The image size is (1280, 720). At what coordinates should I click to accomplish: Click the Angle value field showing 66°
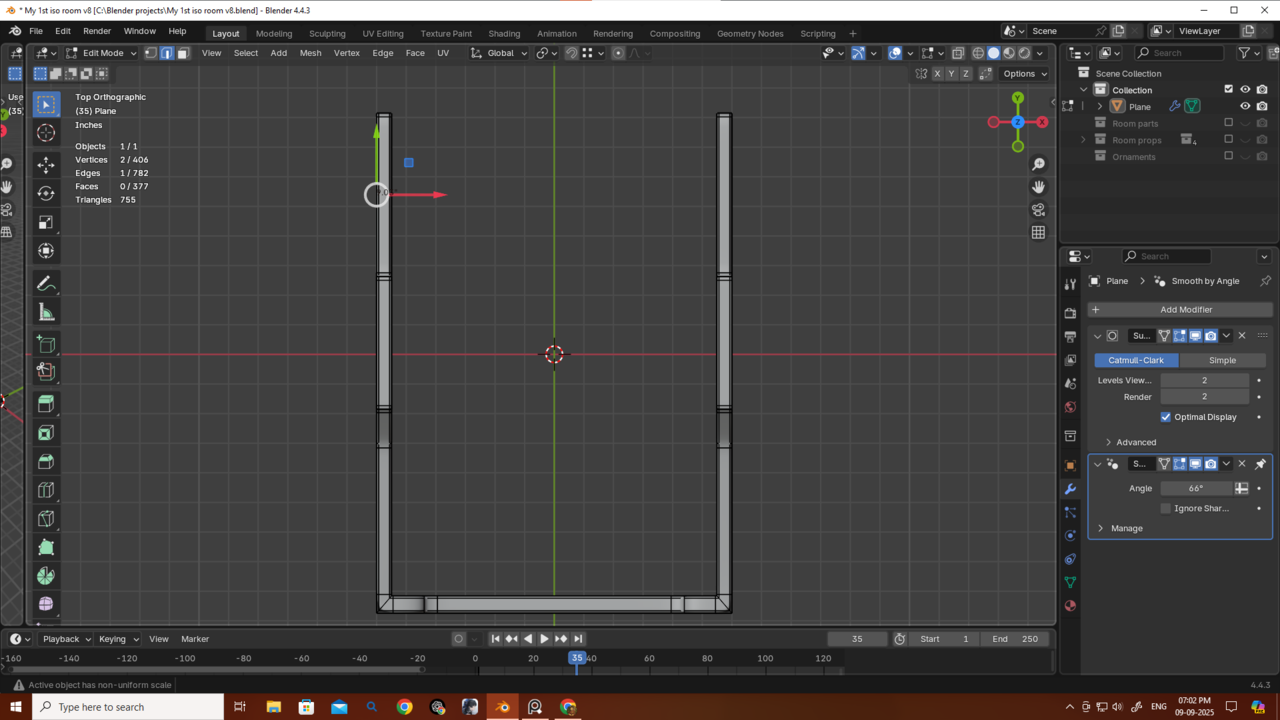click(x=1196, y=488)
